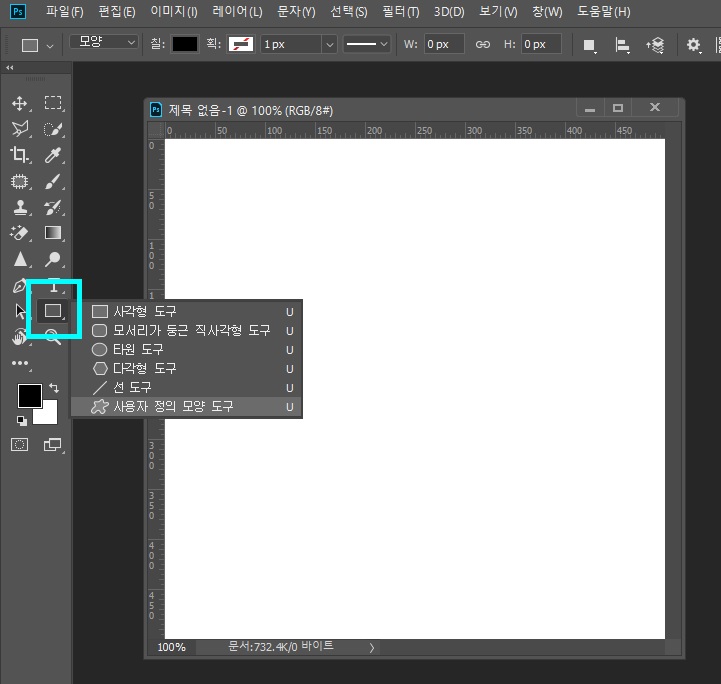Click the Photoshop Ps application icon
721x684 pixels.
point(18,11)
